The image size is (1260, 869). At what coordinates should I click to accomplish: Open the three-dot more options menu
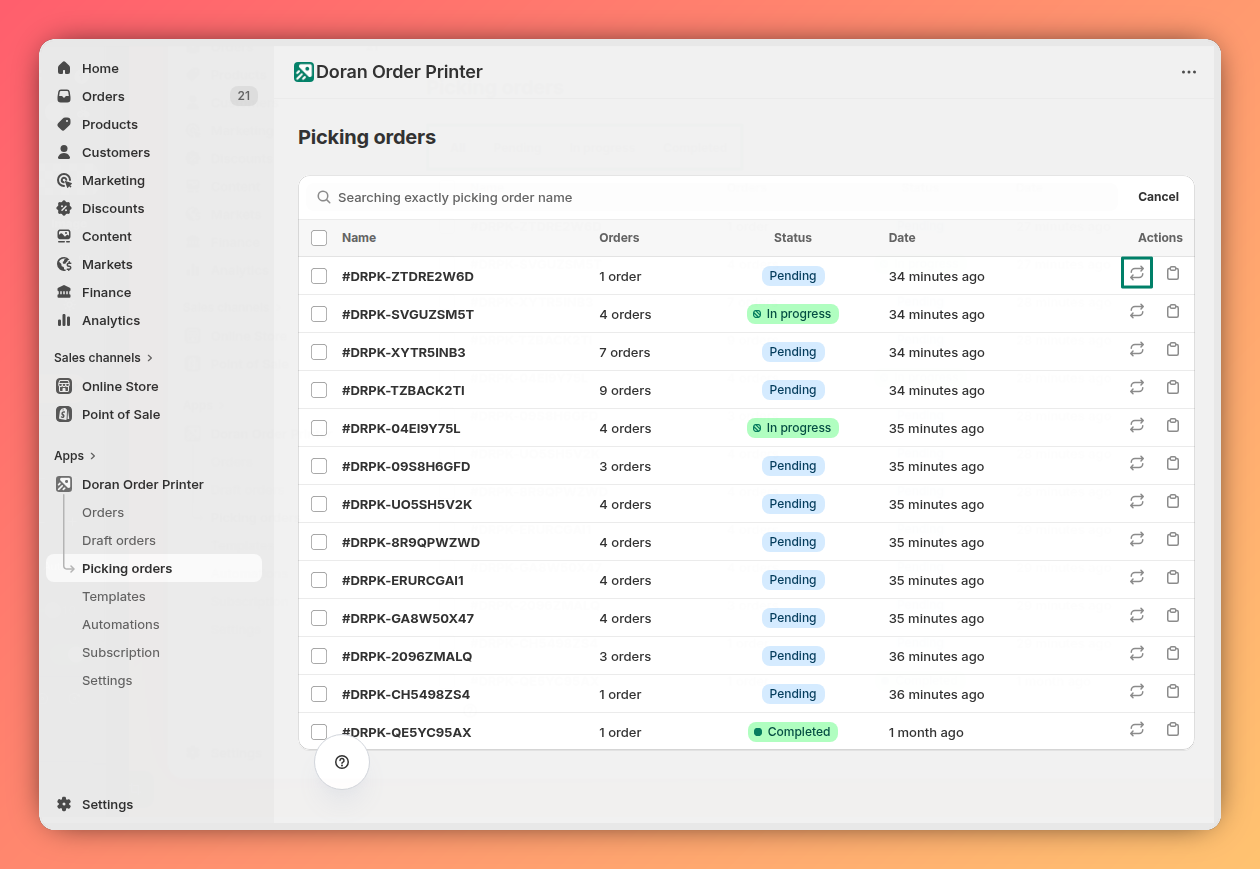(1189, 72)
